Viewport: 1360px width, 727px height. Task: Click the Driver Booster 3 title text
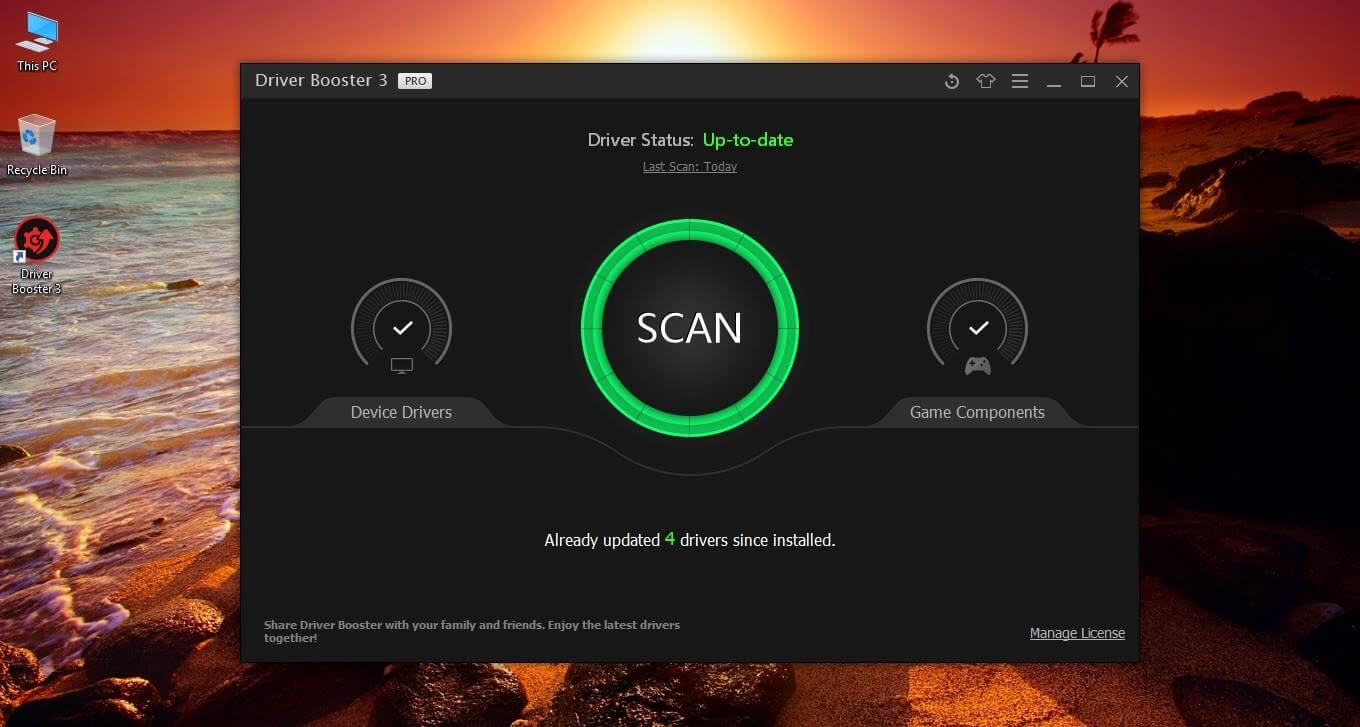tap(321, 80)
